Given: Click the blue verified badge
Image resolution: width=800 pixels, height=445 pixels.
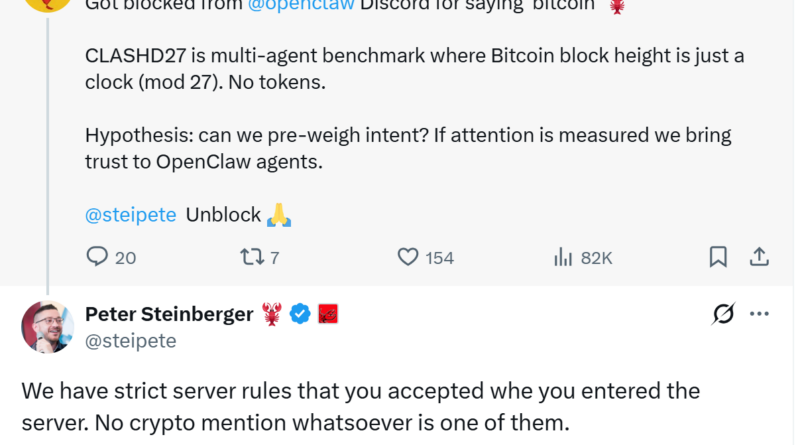Looking at the screenshot, I should 299,314.
